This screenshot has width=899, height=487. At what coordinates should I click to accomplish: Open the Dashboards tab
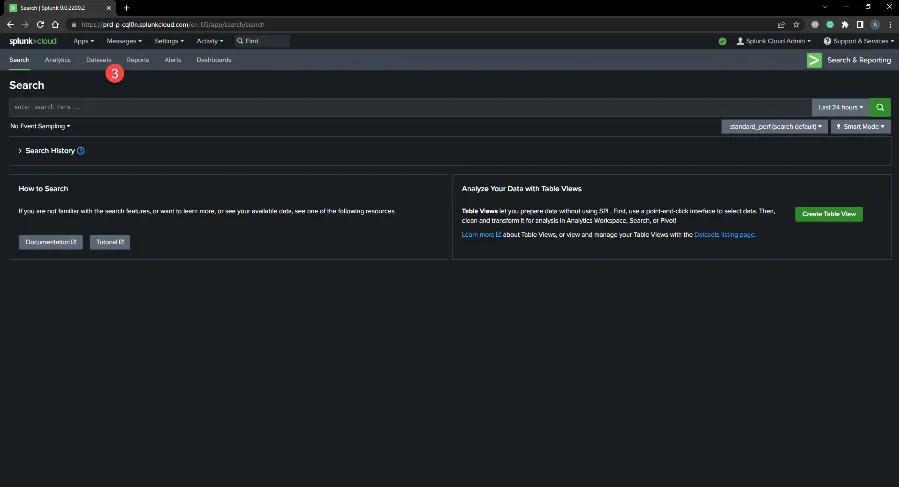pyautogui.click(x=213, y=60)
